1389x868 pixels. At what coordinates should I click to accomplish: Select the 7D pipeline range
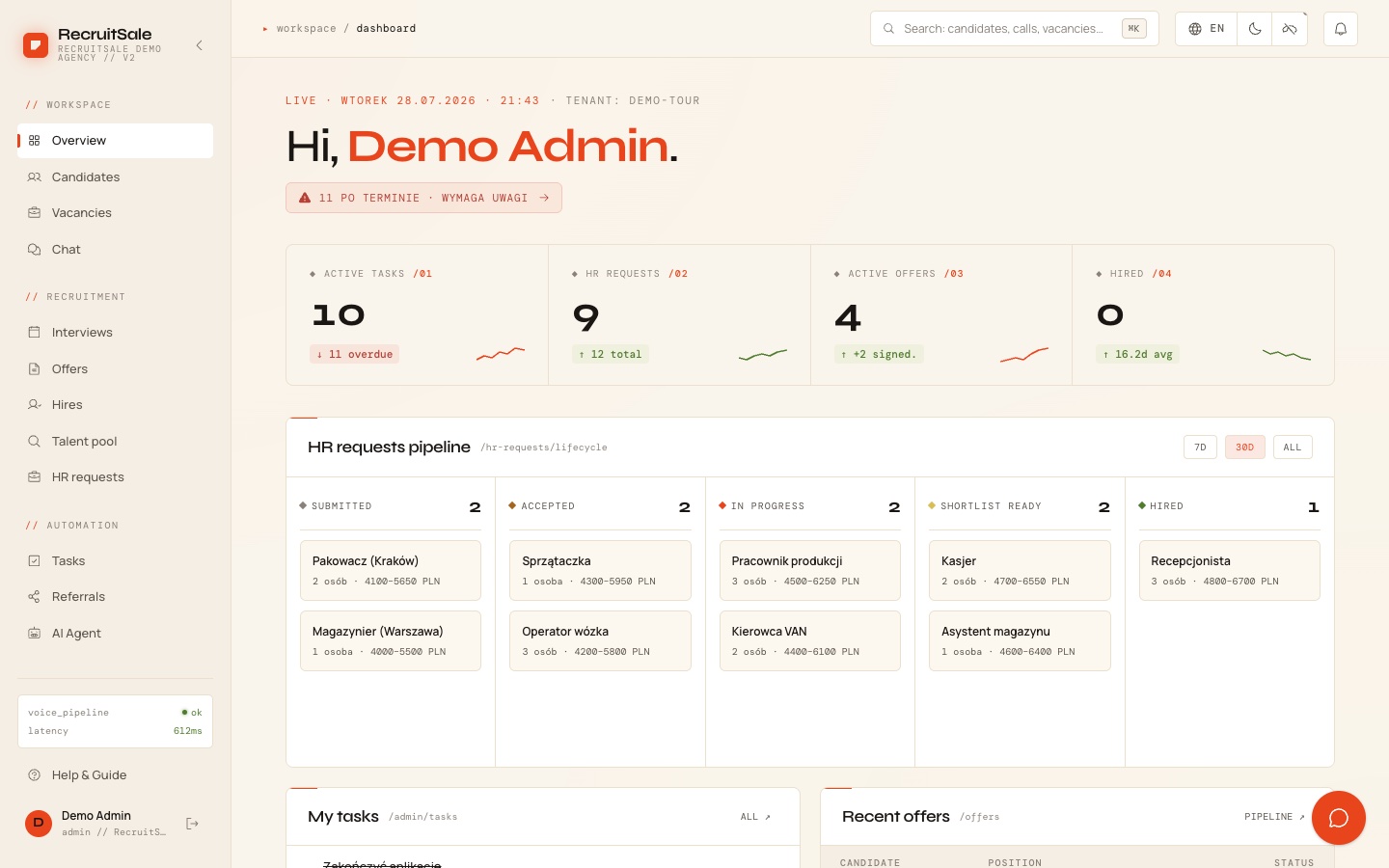click(x=1200, y=448)
